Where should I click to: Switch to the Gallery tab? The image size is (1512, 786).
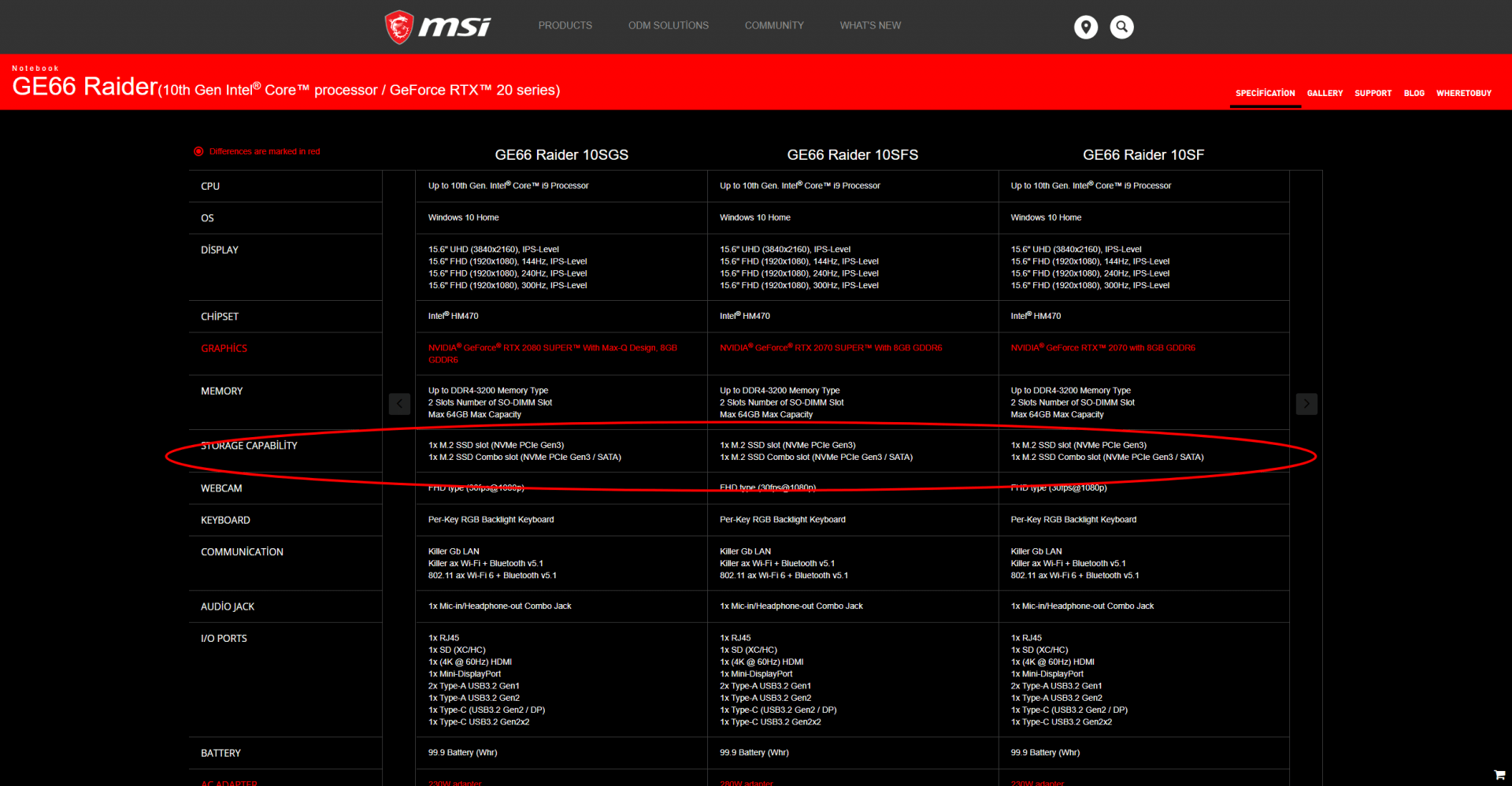click(1325, 93)
